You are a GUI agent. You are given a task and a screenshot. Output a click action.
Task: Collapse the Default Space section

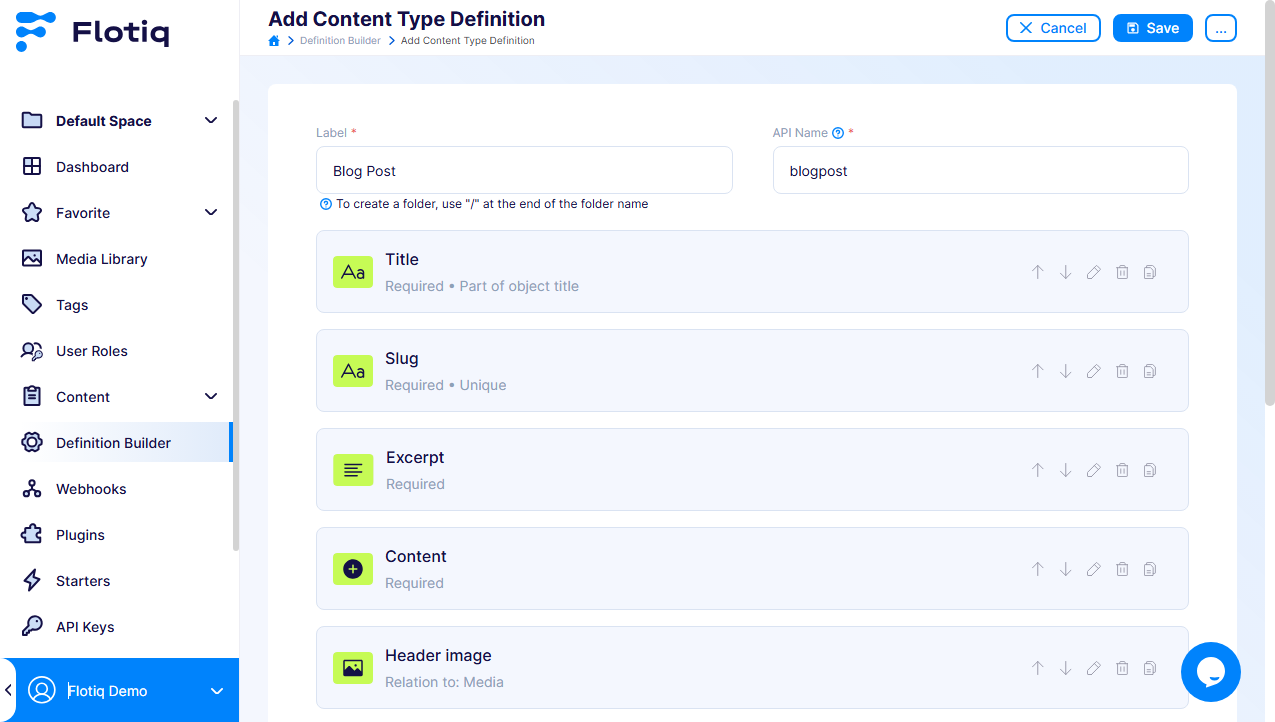[x=211, y=120]
